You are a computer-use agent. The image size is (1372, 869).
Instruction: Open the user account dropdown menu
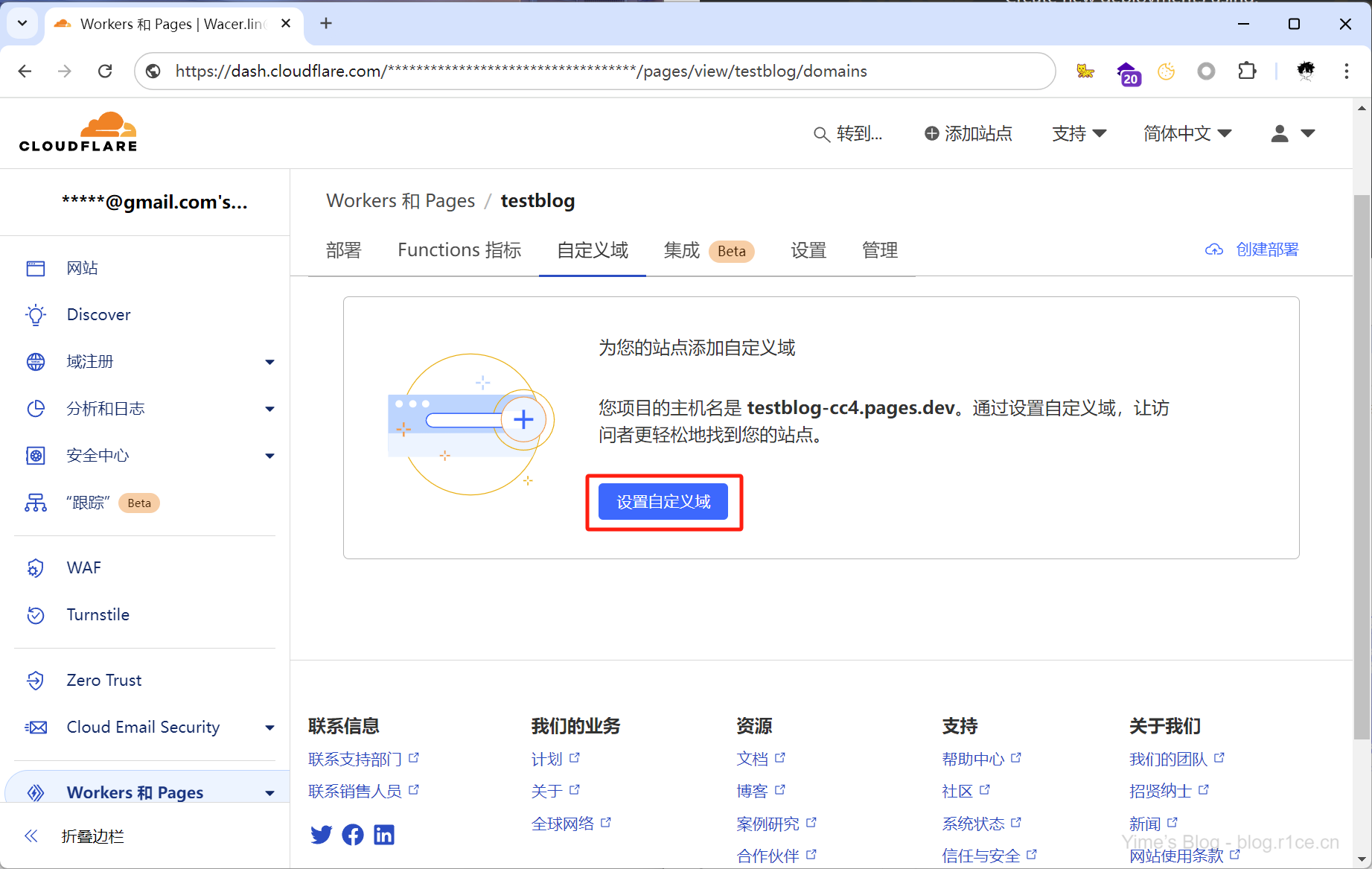click(x=1292, y=133)
